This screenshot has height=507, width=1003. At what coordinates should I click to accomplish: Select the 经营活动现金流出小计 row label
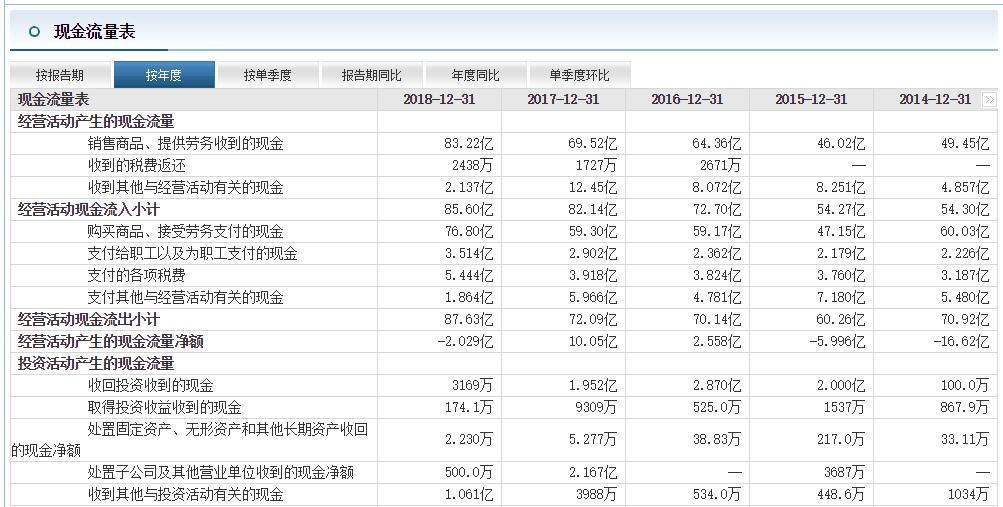[x=88, y=319]
